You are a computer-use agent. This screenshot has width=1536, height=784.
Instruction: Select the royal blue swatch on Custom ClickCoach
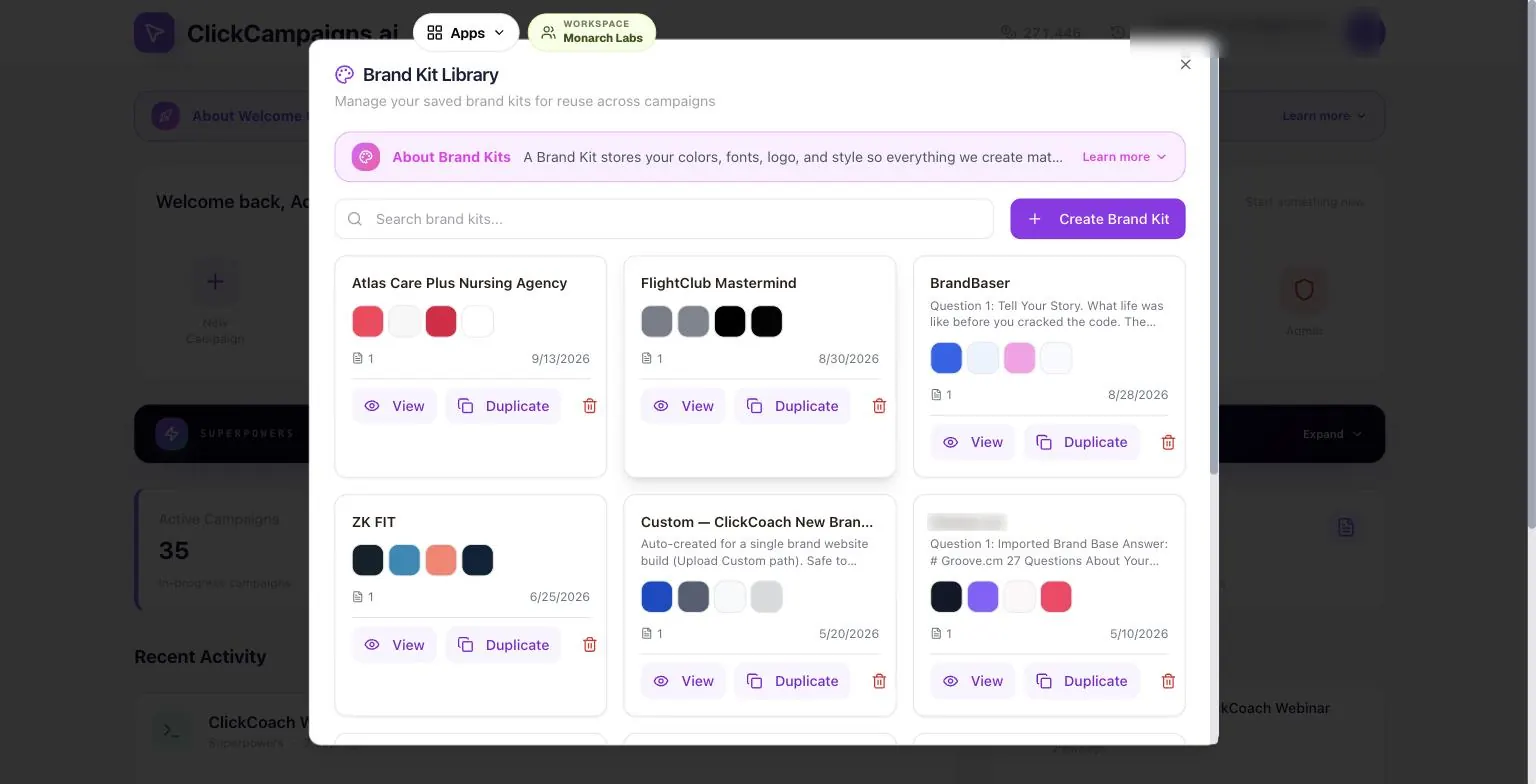(657, 597)
